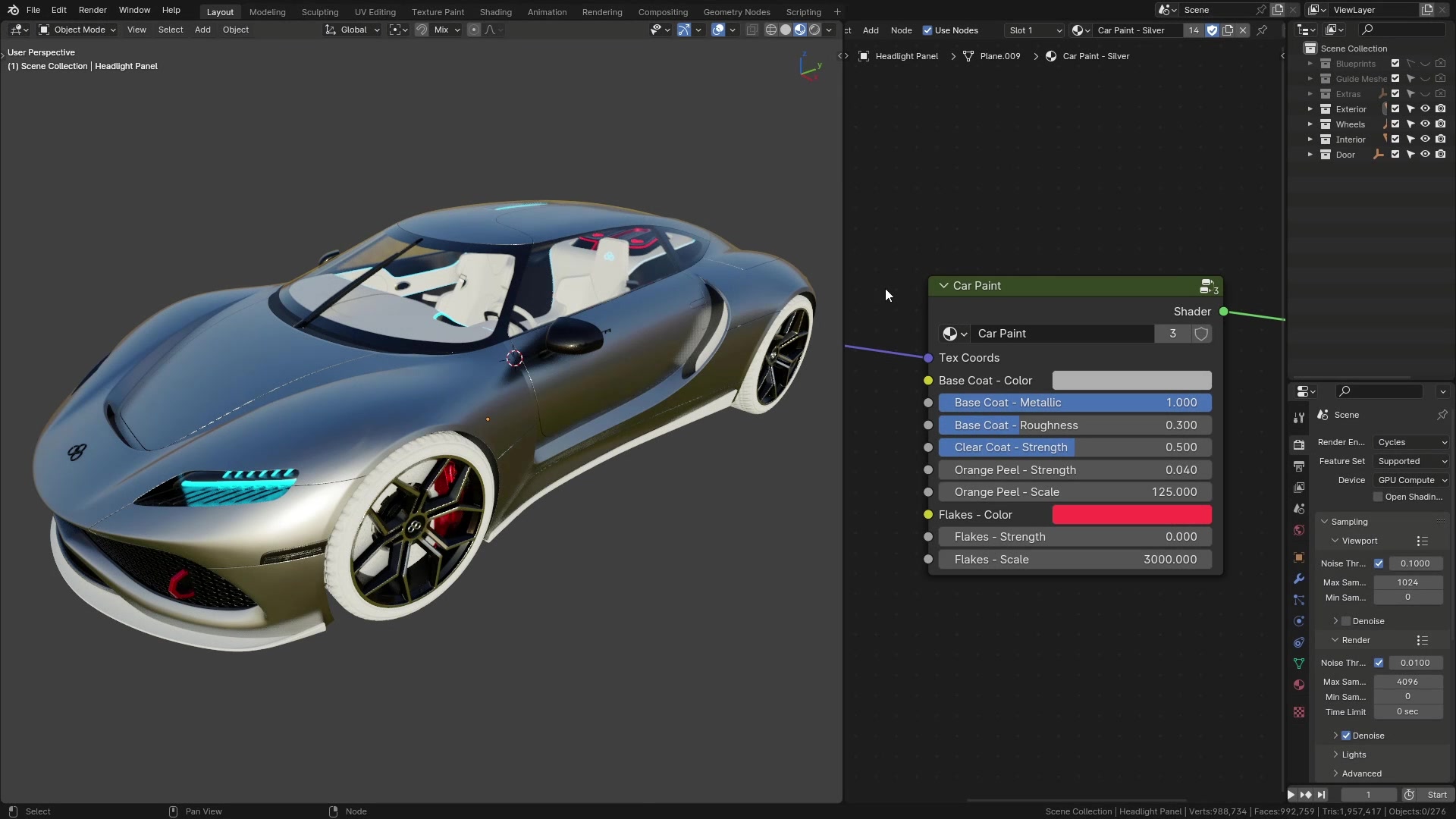Disable viewport Noise Threshold checkbox
Image resolution: width=1456 pixels, height=819 pixels.
tap(1379, 563)
